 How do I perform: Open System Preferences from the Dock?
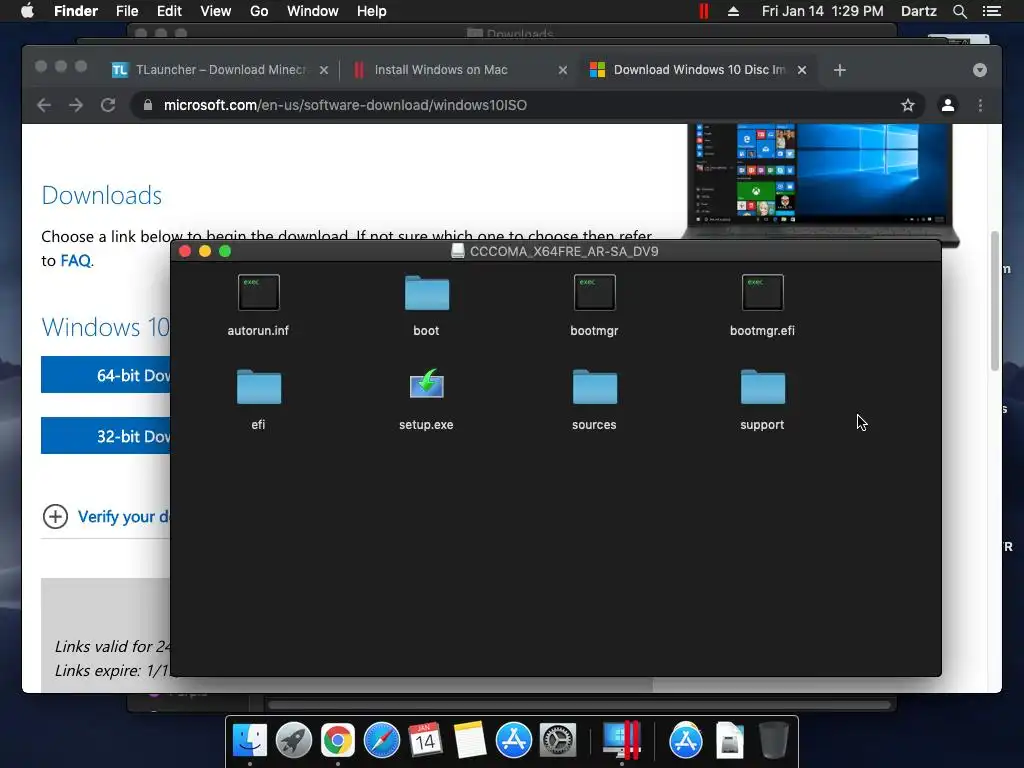557,740
